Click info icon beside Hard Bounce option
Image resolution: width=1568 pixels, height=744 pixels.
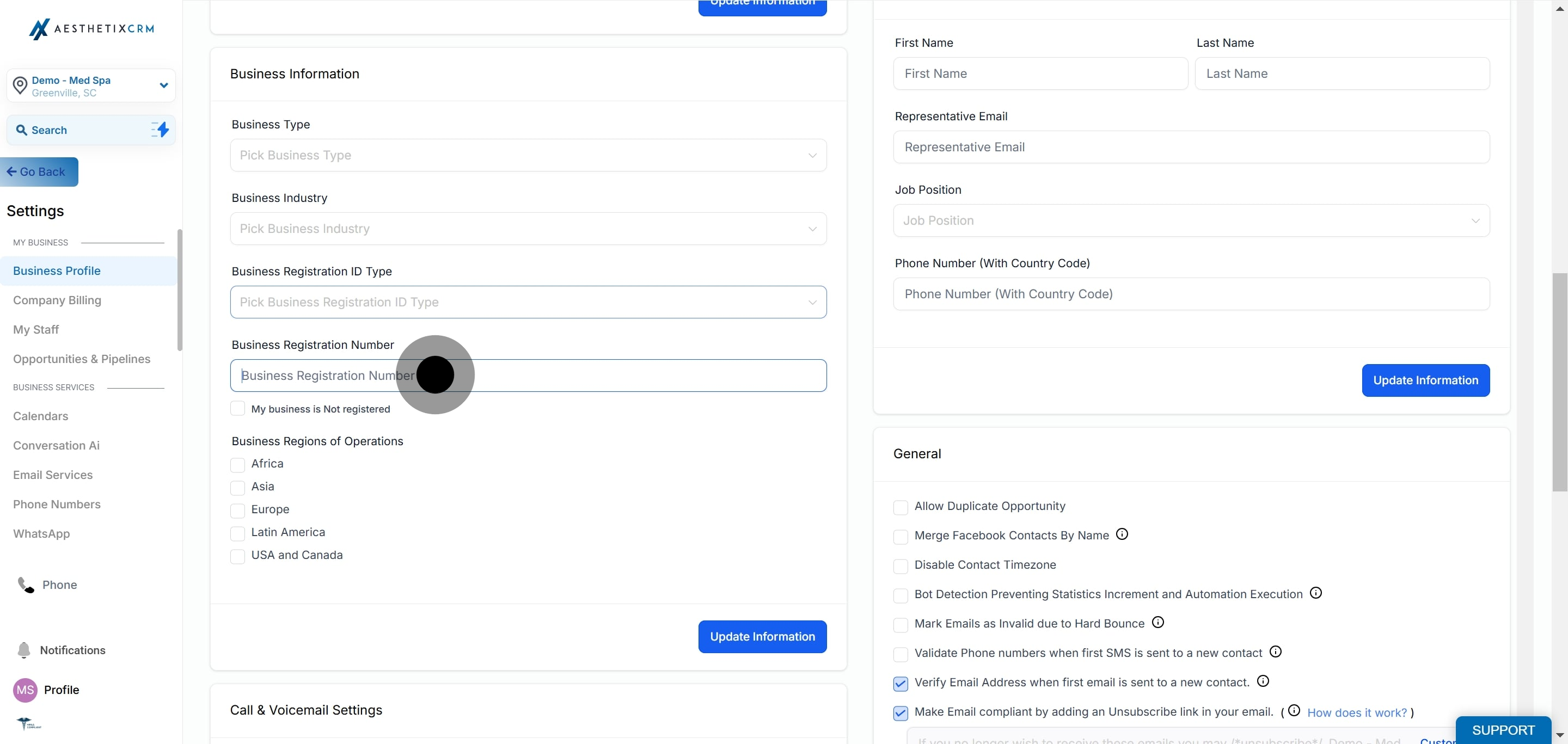(1157, 622)
